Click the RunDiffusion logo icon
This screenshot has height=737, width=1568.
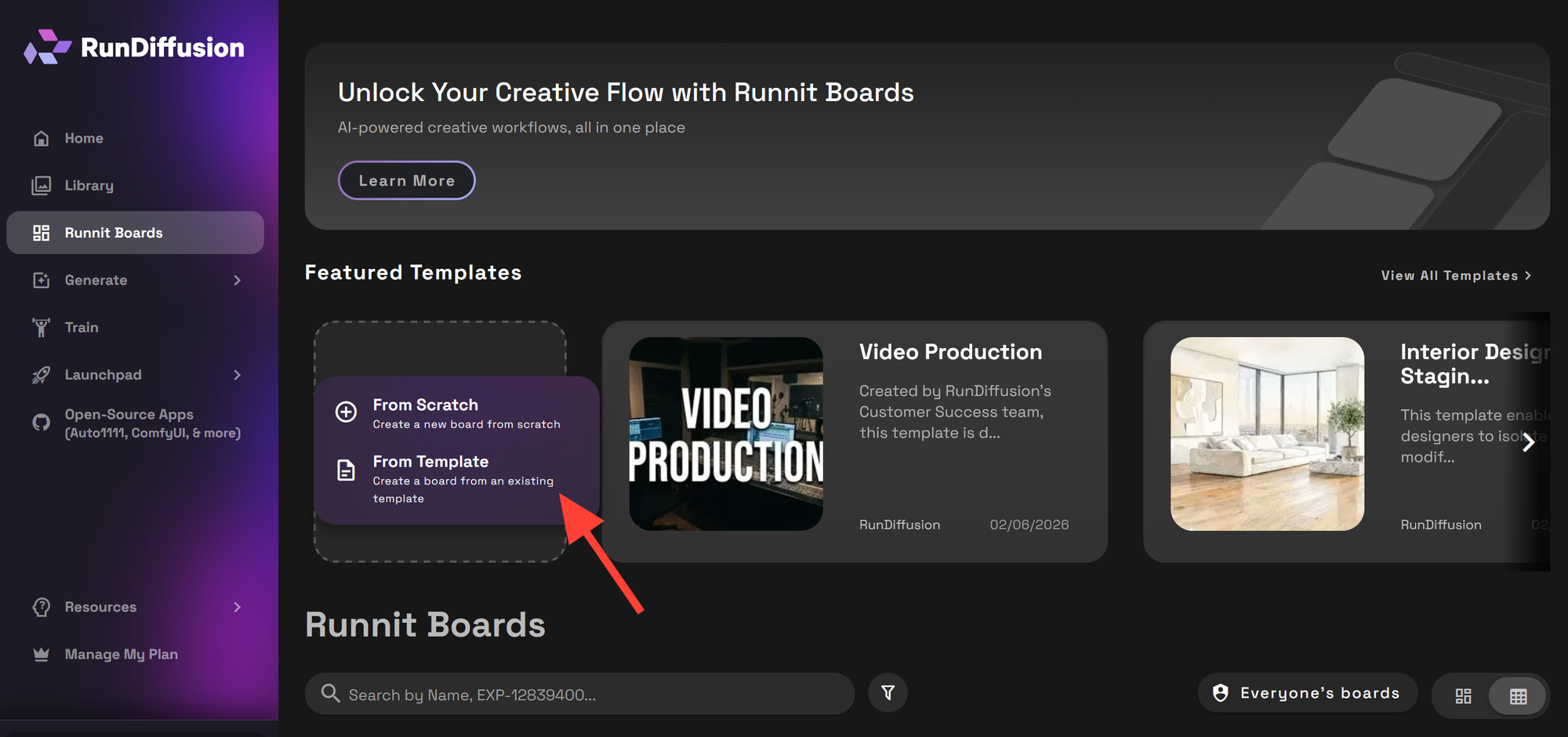click(48, 47)
